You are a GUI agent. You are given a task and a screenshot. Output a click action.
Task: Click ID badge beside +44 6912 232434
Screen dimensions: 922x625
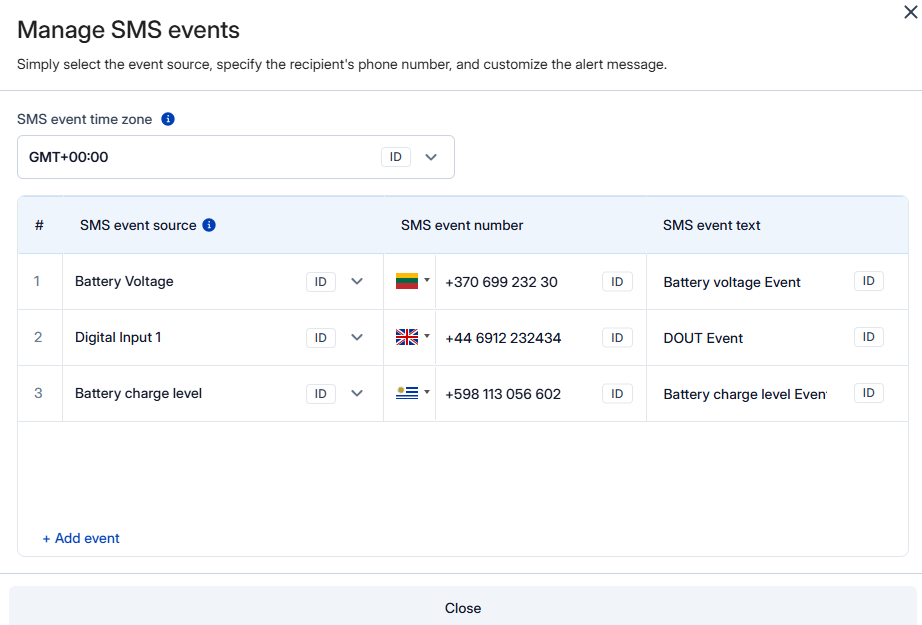coord(617,338)
